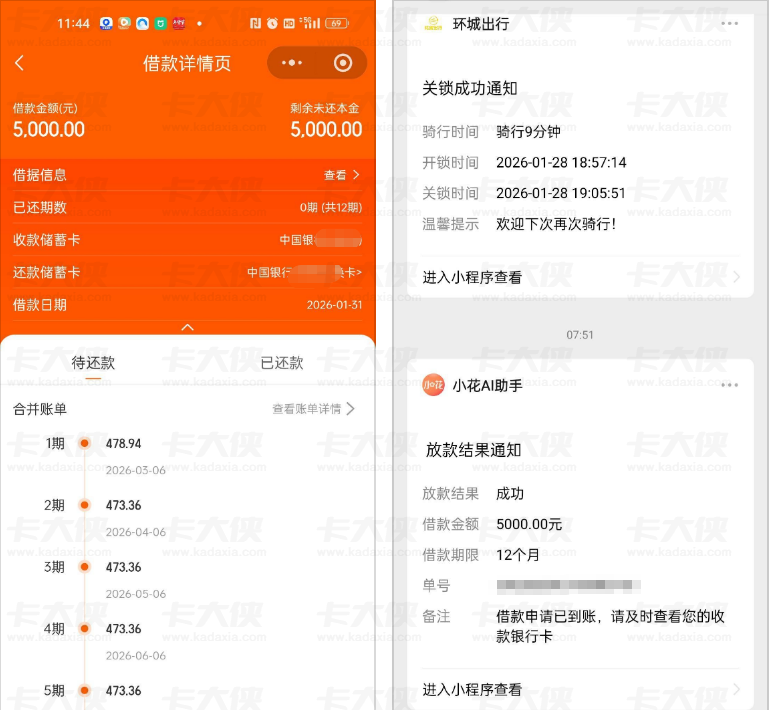Tap the battery indicator in status bar
This screenshot has width=769, height=710.
pos(337,23)
